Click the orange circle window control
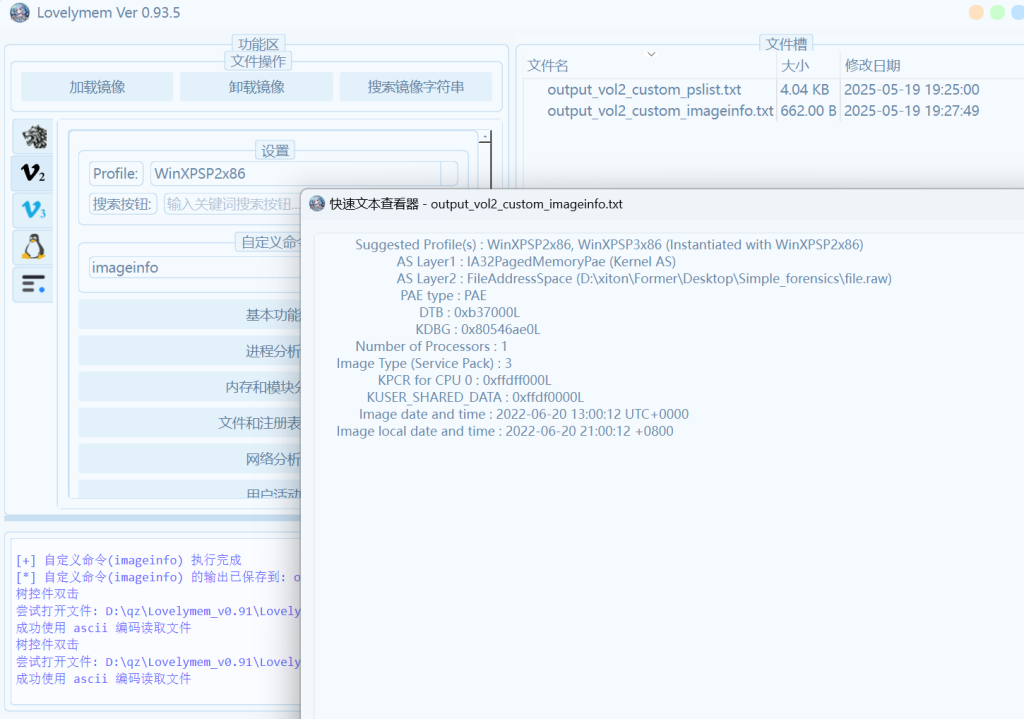 point(977,13)
